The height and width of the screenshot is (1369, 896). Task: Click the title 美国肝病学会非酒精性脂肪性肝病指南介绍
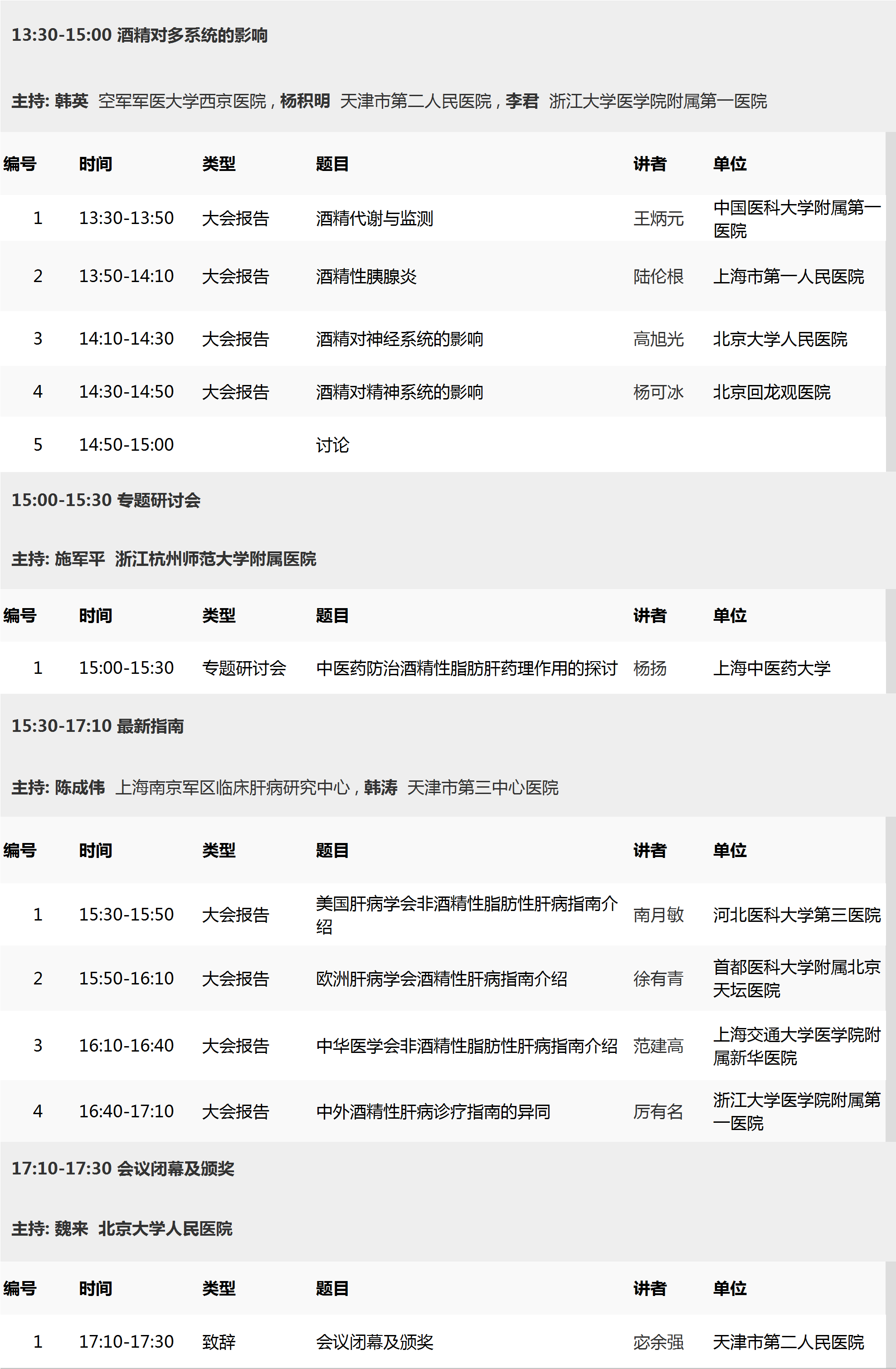467,915
